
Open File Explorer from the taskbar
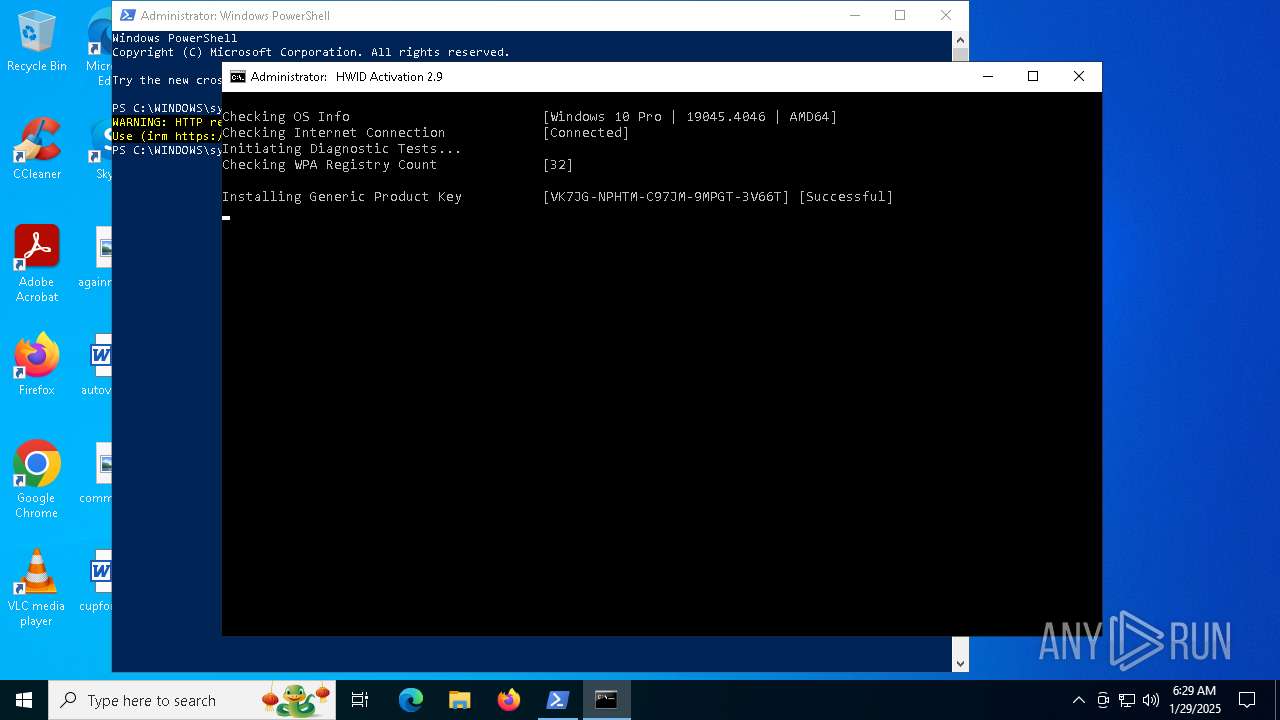pyautogui.click(x=460, y=700)
